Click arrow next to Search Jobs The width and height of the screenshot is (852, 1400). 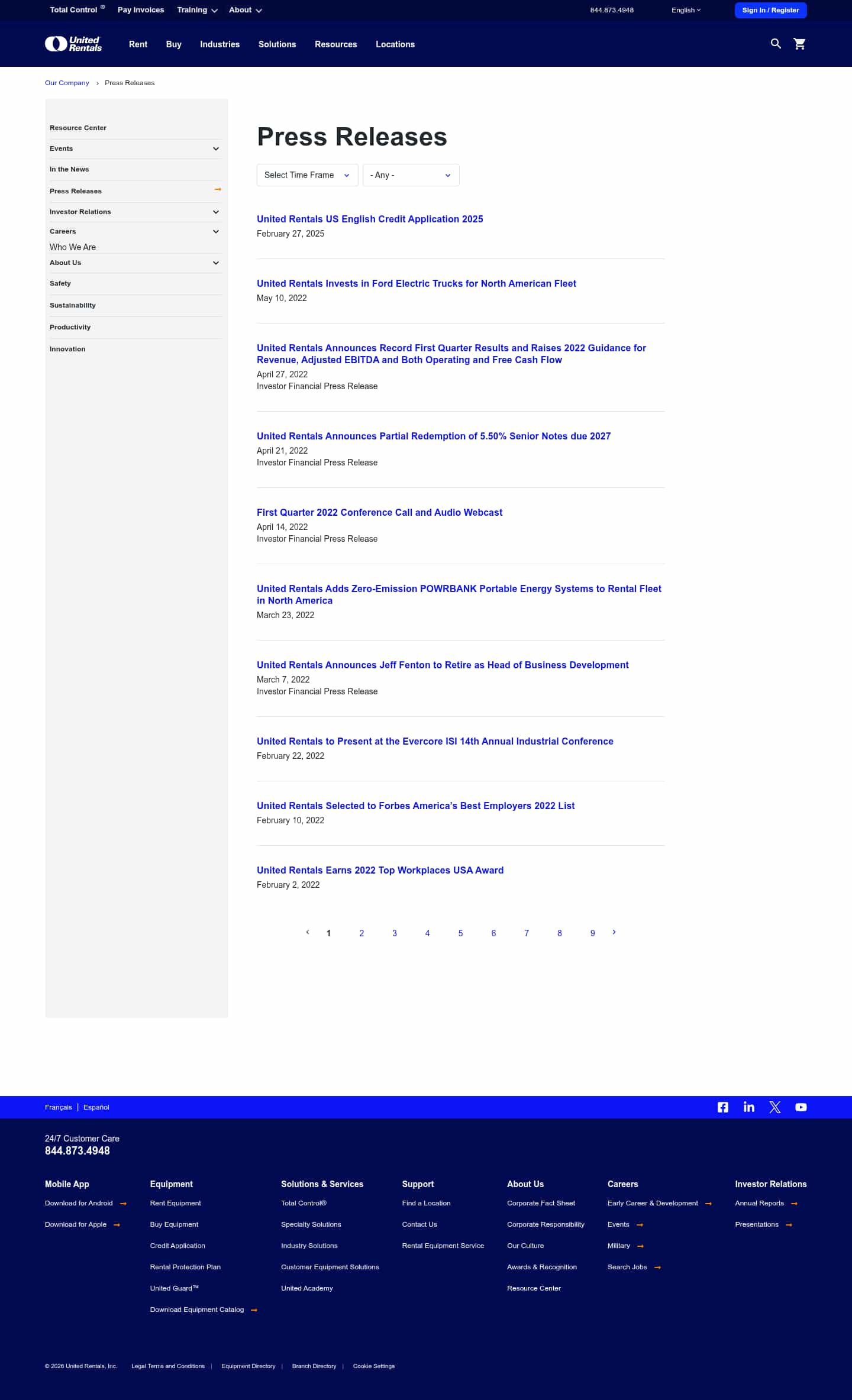tap(657, 1268)
